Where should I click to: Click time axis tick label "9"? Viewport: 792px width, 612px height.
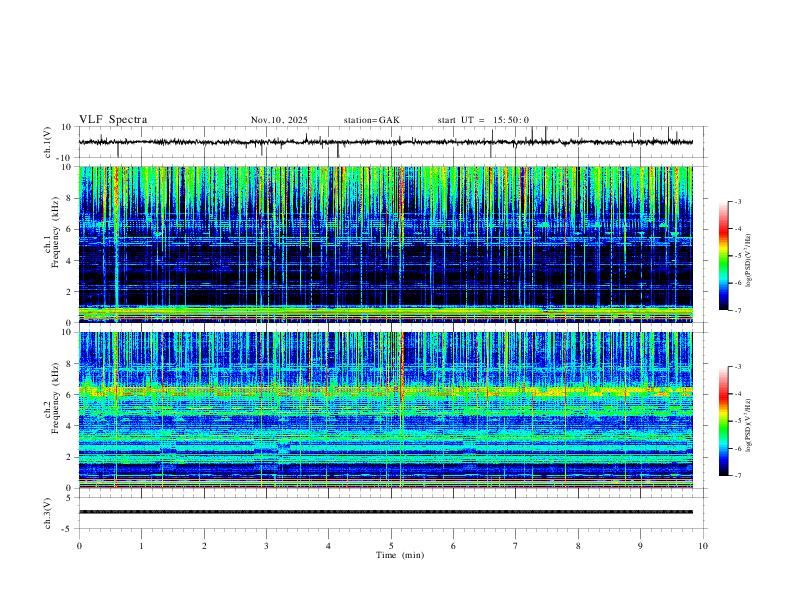(x=640, y=546)
